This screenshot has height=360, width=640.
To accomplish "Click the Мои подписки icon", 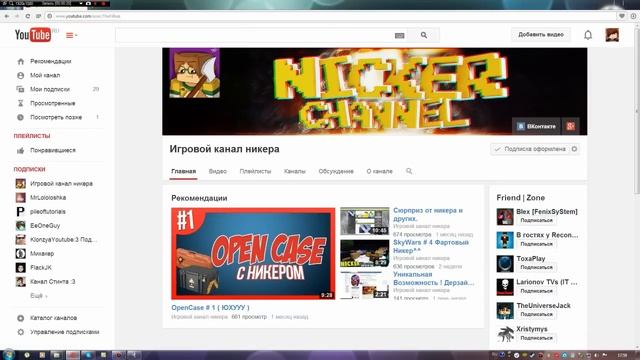I will [20, 89].
